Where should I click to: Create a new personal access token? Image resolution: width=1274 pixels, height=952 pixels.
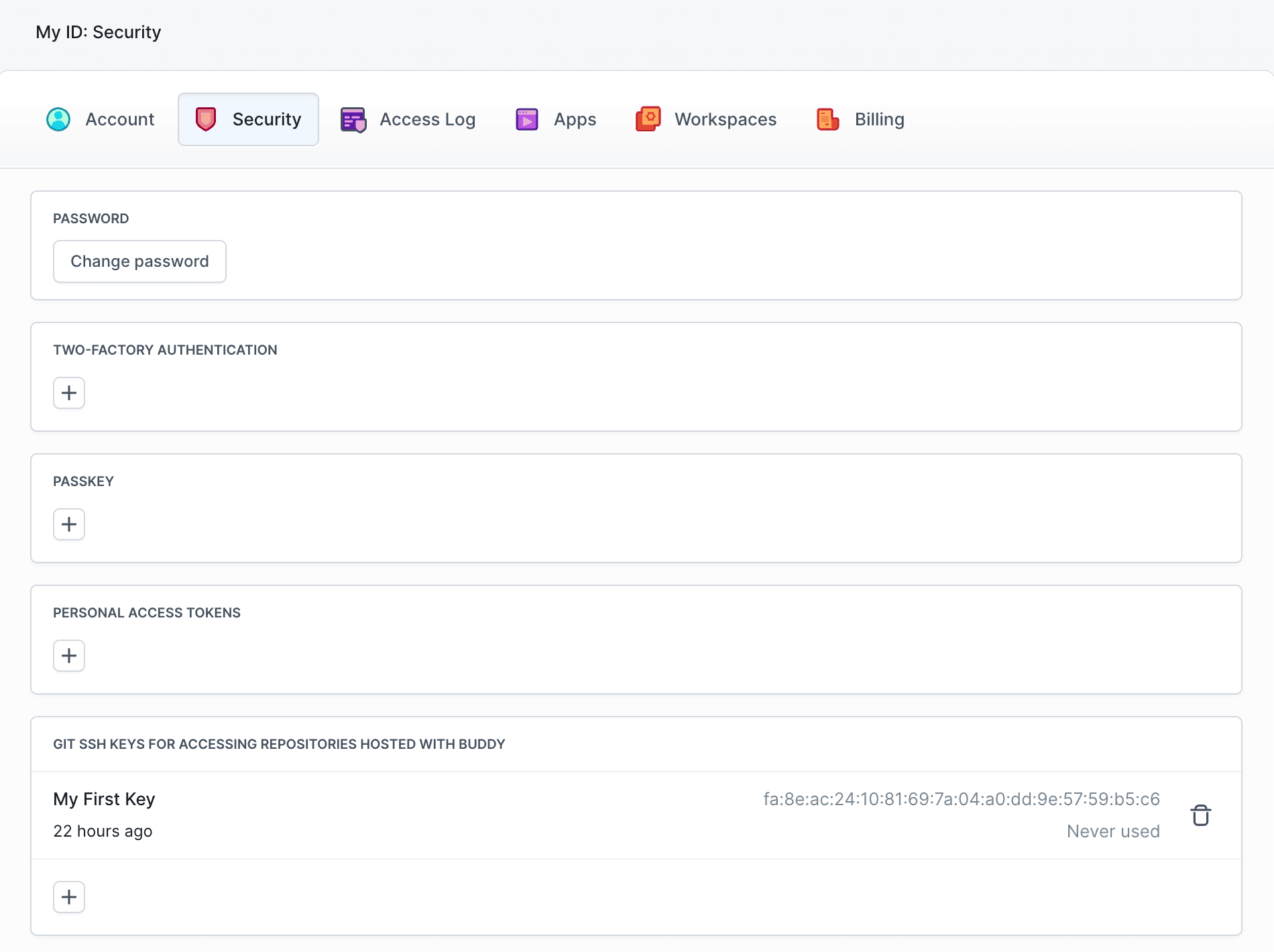[69, 656]
